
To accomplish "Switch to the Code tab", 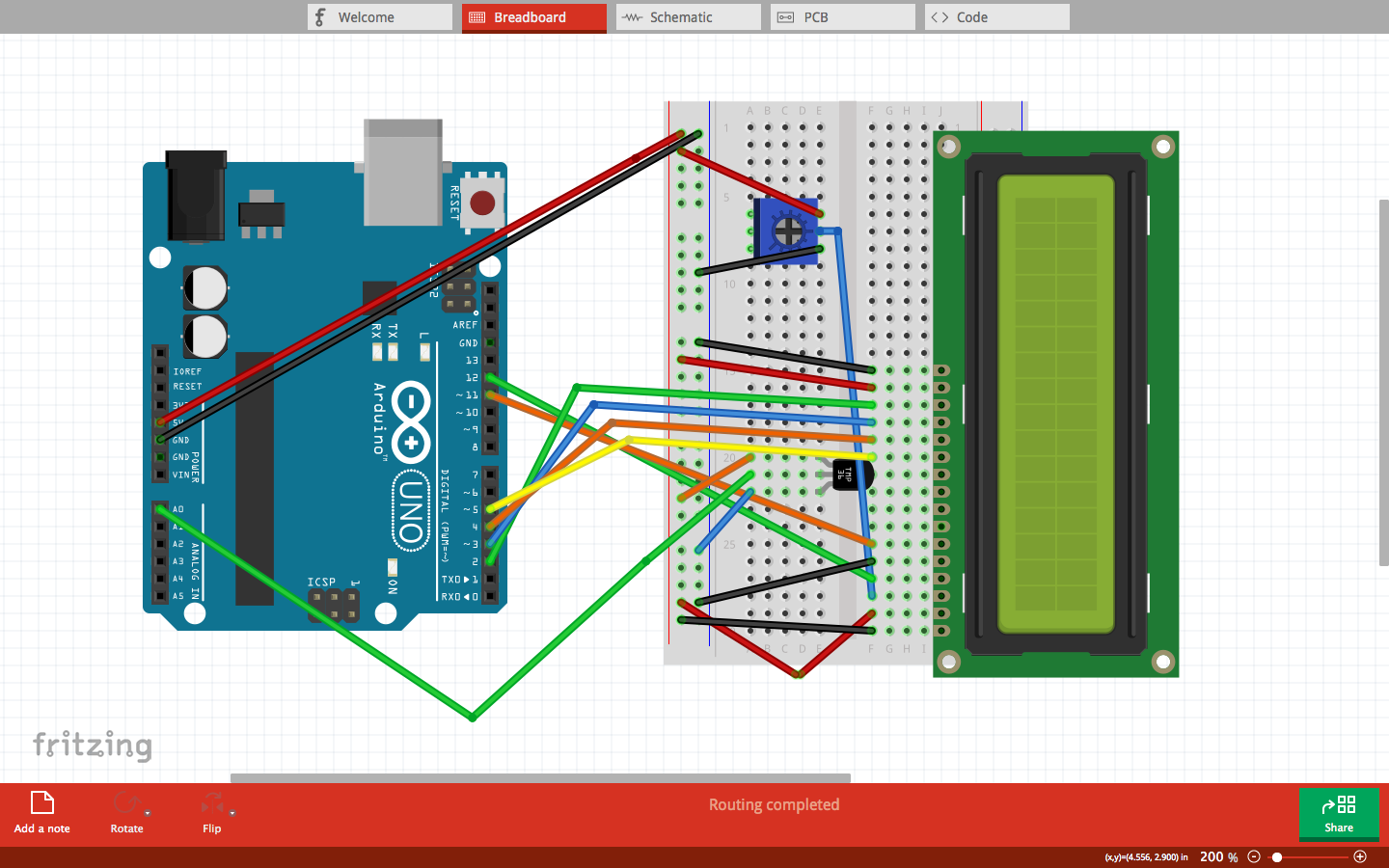I will click(997, 17).
